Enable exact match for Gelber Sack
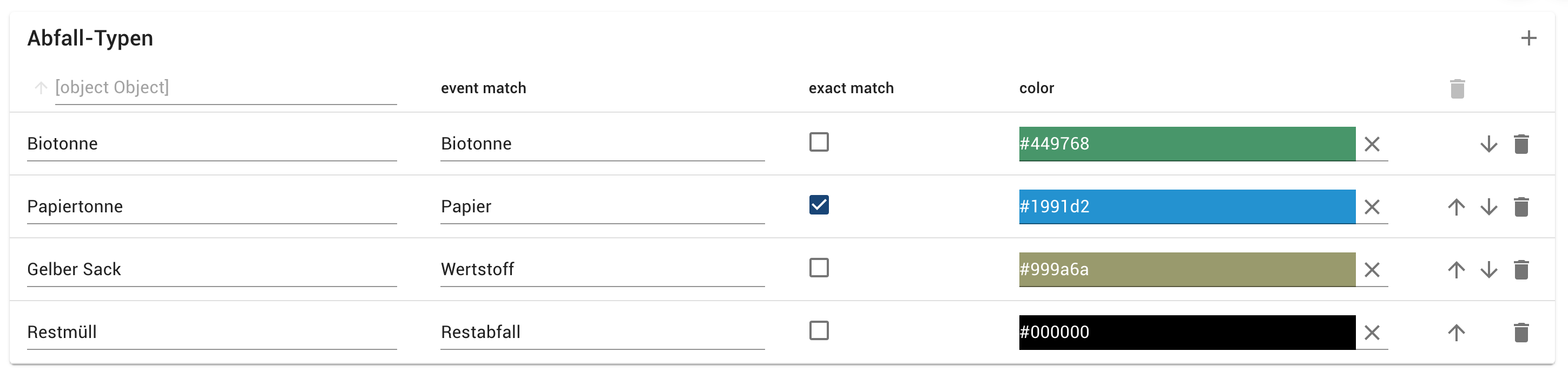 [x=820, y=268]
